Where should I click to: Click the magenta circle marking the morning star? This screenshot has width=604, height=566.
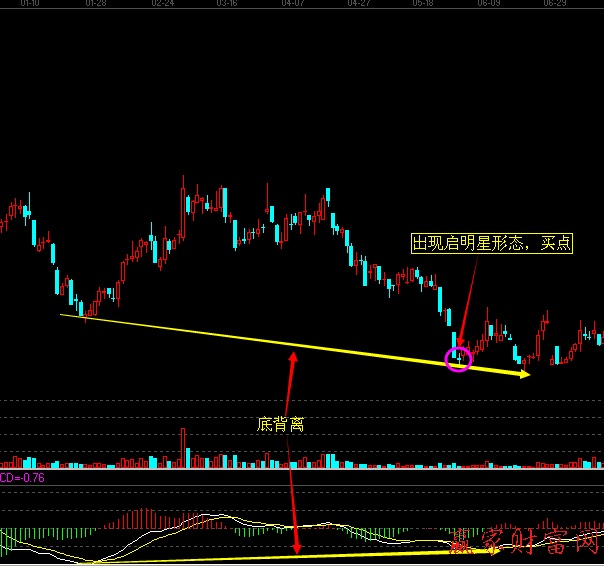pos(458,357)
